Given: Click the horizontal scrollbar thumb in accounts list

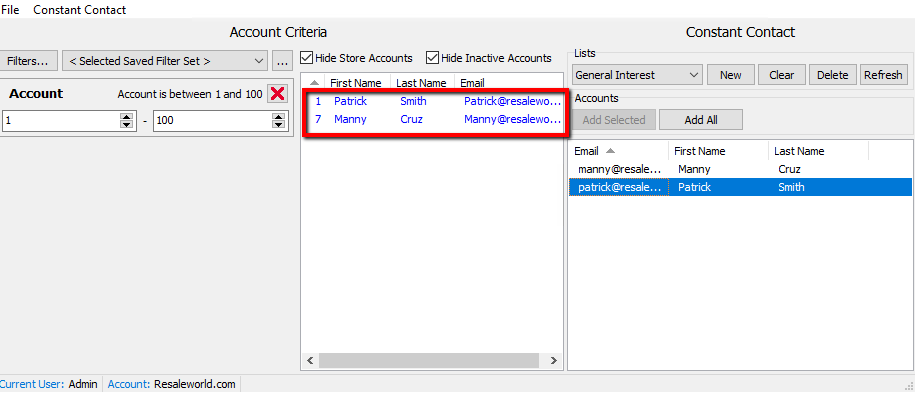Looking at the screenshot, I should [429, 361].
